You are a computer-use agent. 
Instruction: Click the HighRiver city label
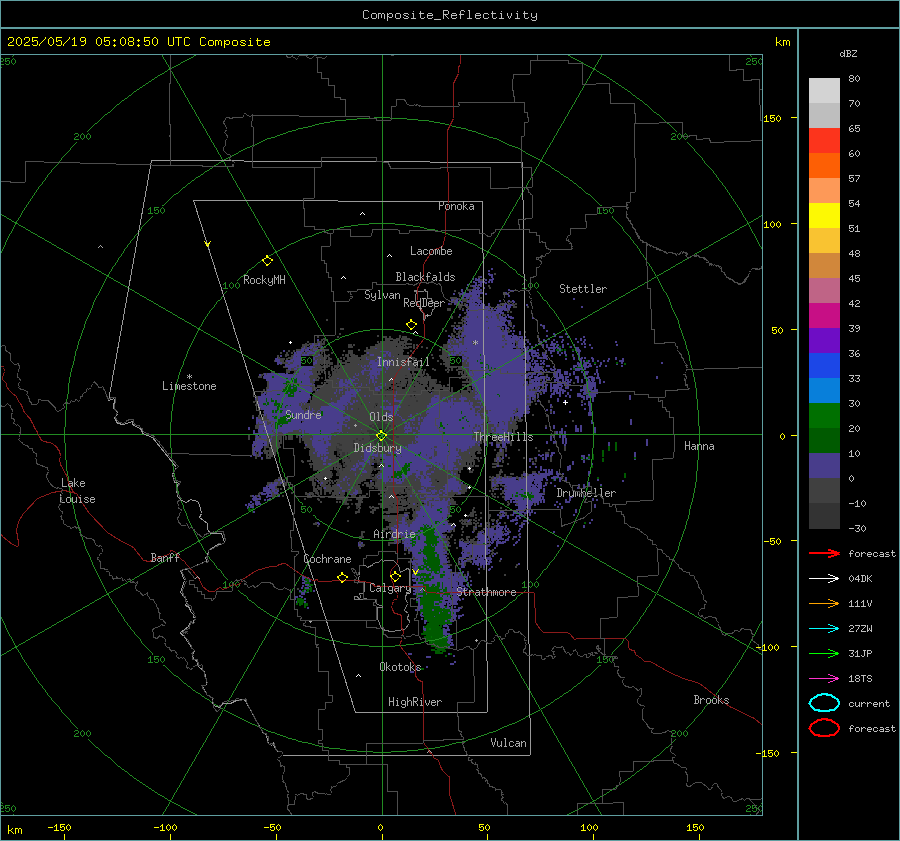[415, 702]
